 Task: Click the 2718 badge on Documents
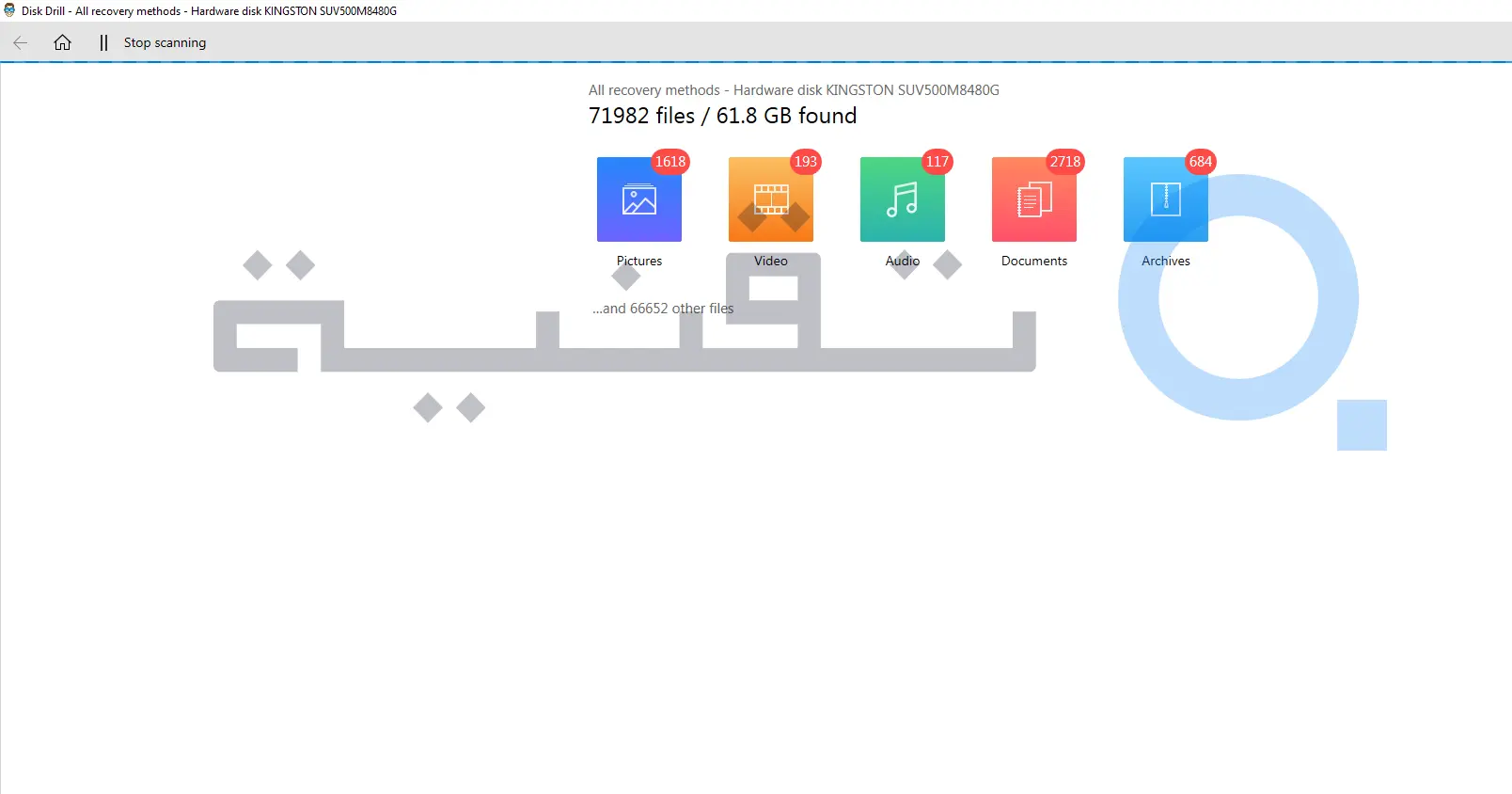(1065, 162)
